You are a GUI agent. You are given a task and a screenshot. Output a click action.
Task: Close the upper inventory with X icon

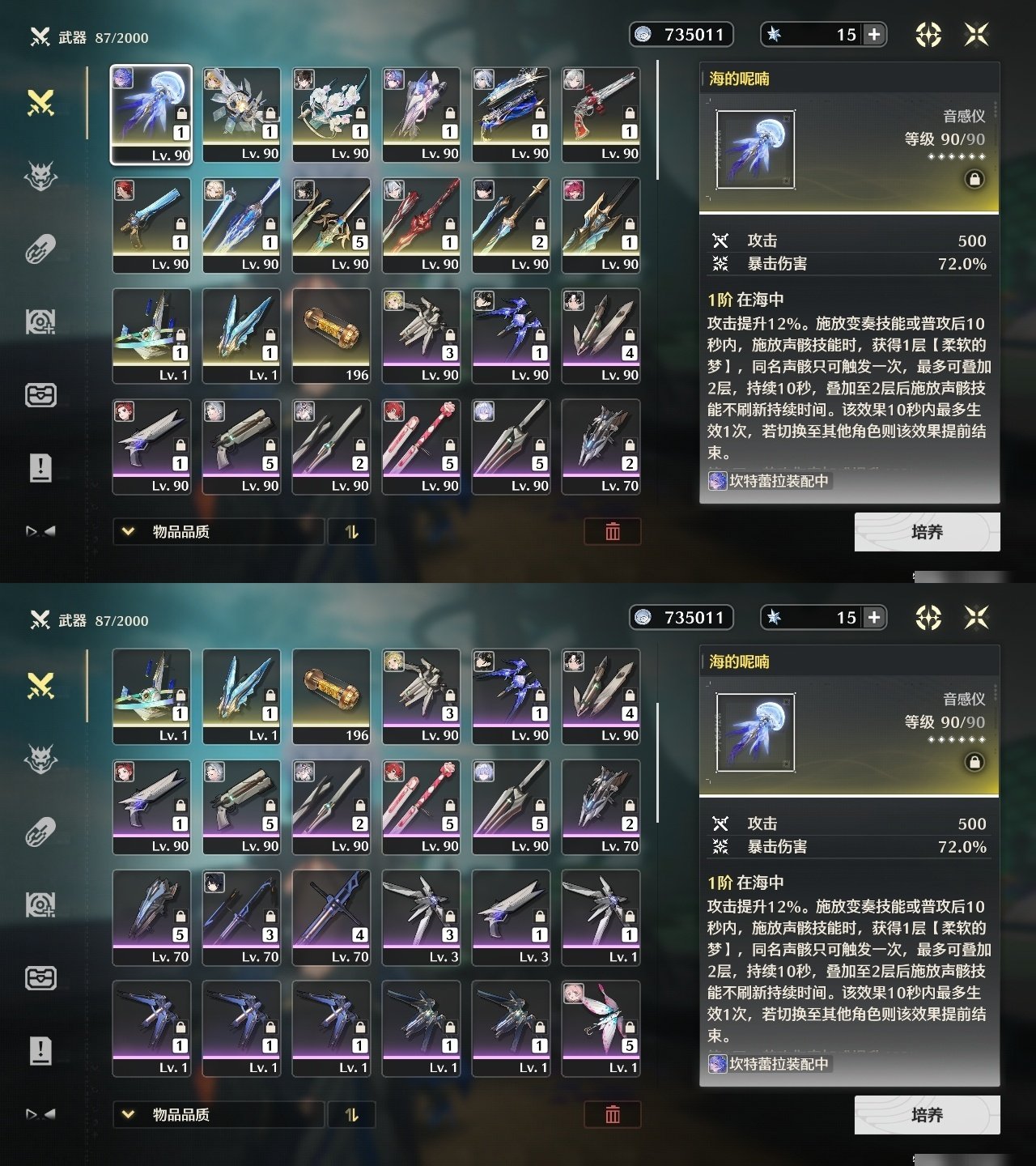tap(977, 34)
